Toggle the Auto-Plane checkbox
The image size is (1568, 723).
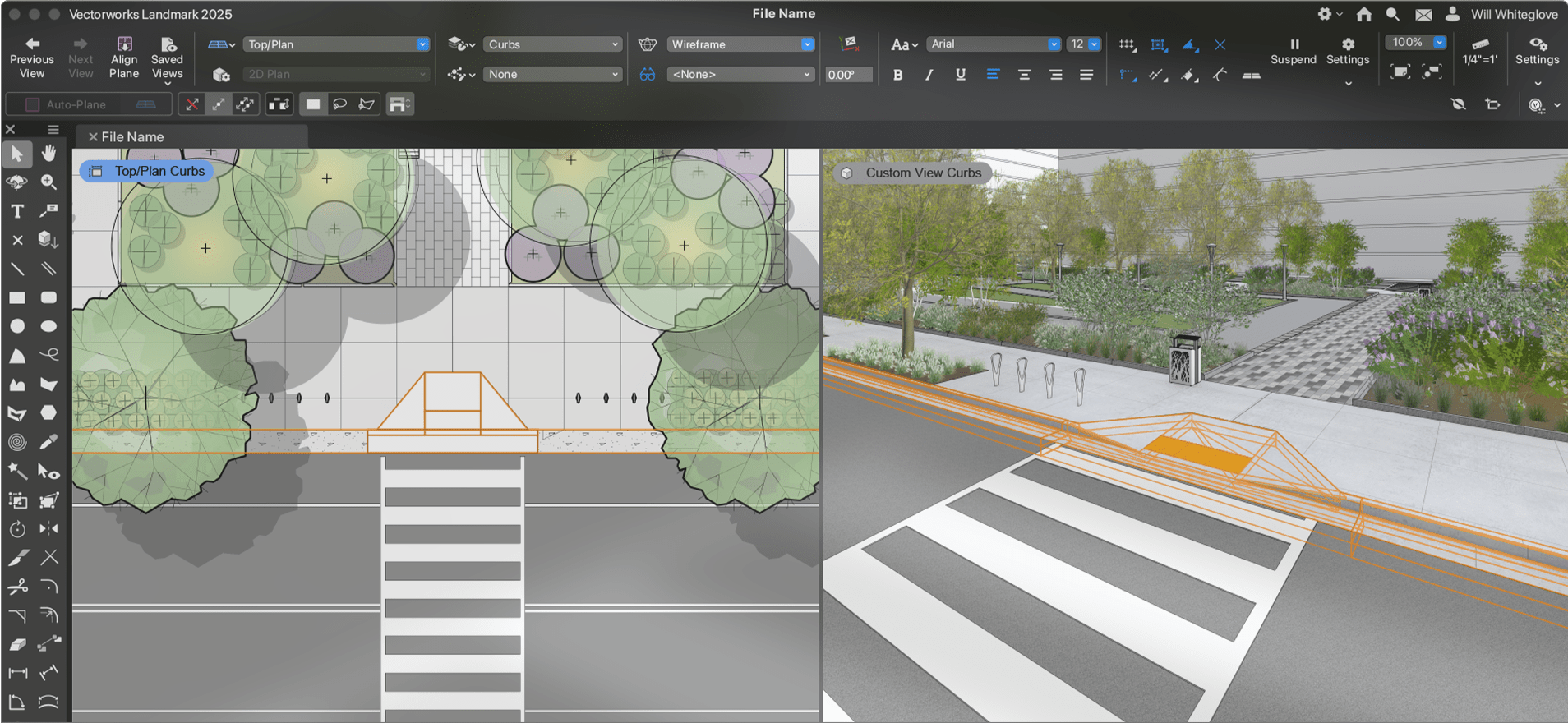point(32,104)
